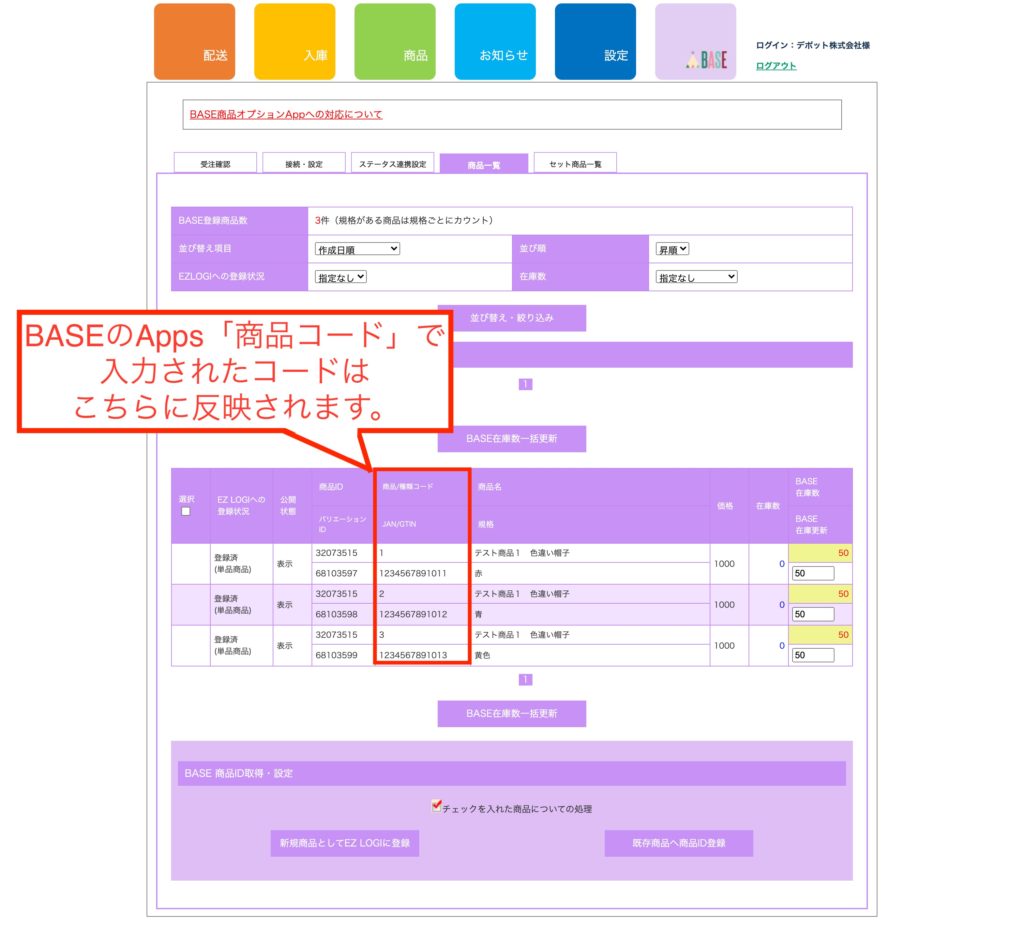Toggle the チェックを入れた商品についての処理 checkbox

436,806
